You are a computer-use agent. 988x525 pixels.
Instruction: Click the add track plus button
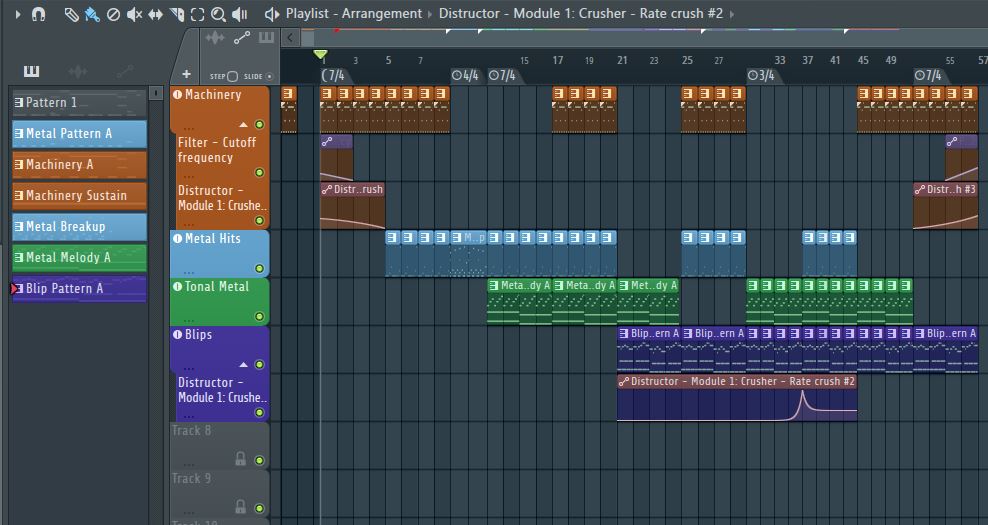point(186,75)
